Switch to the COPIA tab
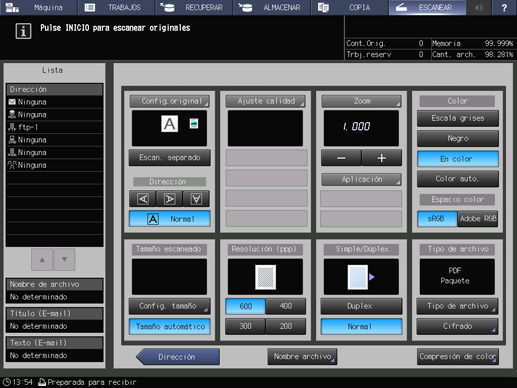517x388 pixels. [350, 7]
